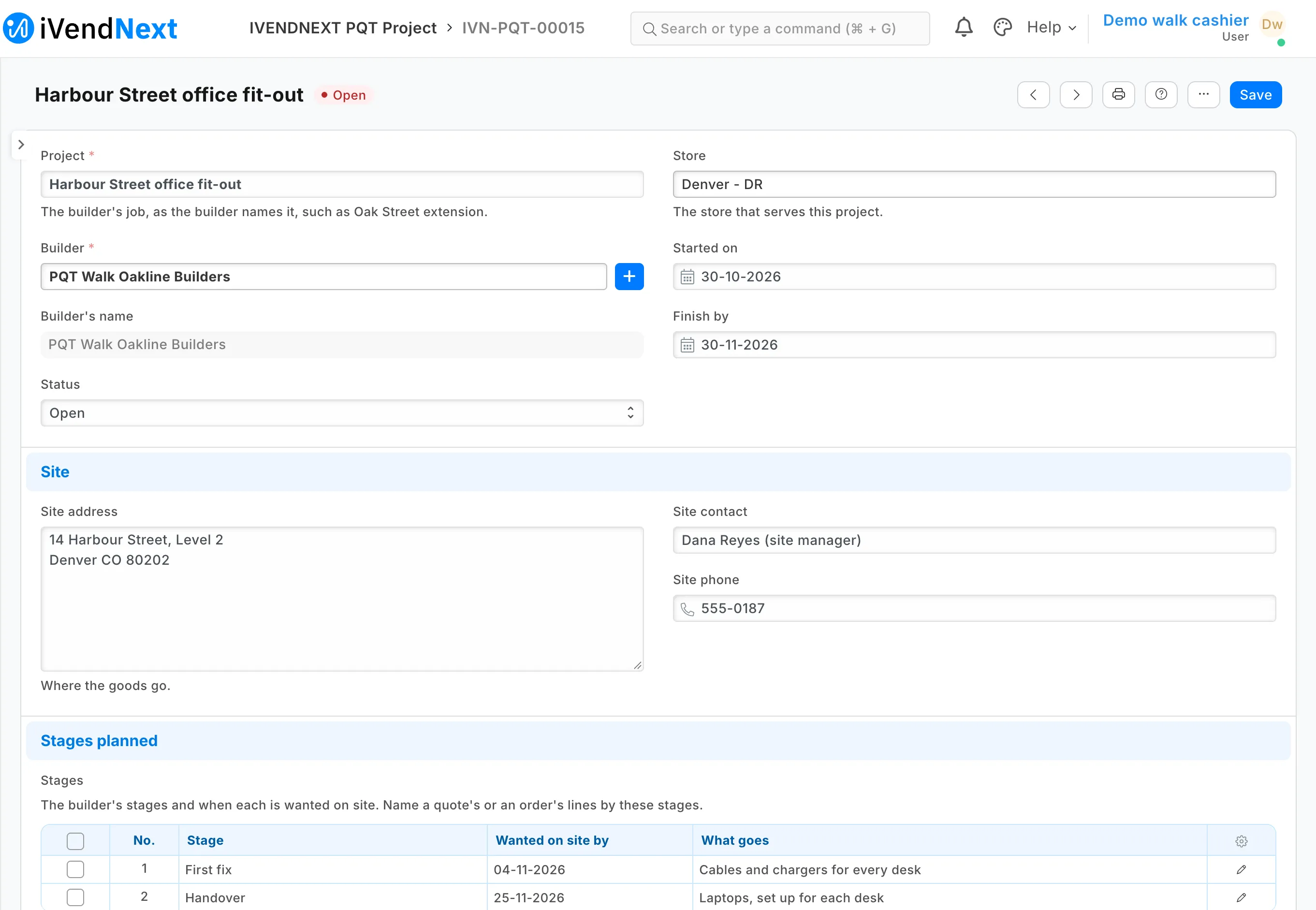Click the search magnifier icon

[x=649, y=29]
